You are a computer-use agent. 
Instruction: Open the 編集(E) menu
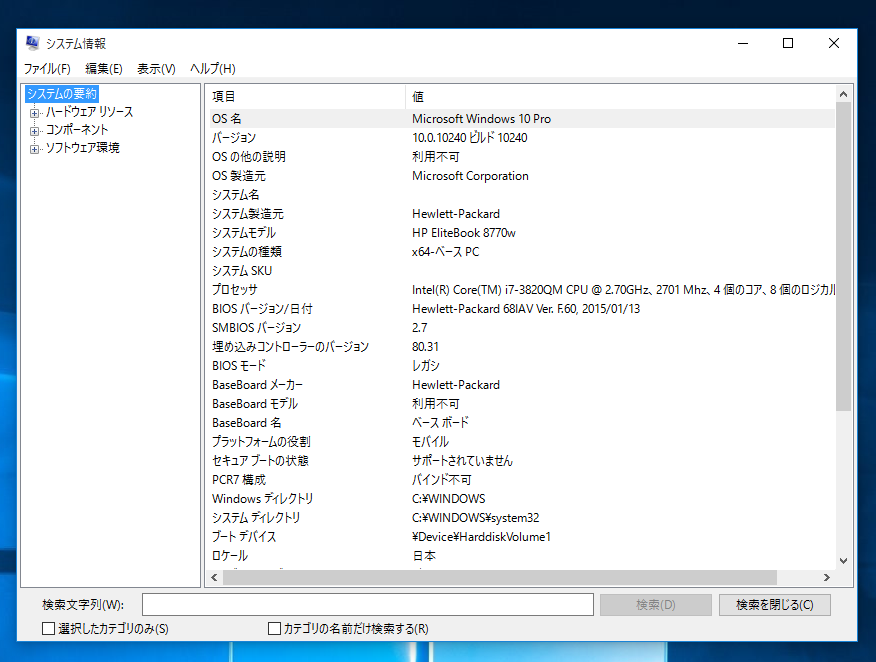tap(104, 69)
